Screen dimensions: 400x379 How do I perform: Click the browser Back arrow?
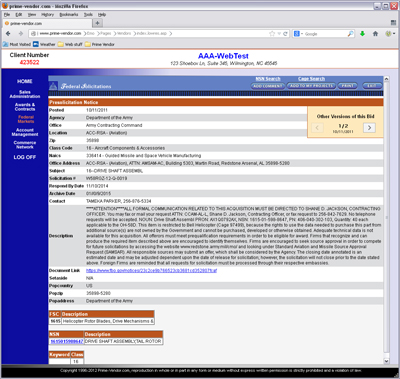[x=8, y=34]
